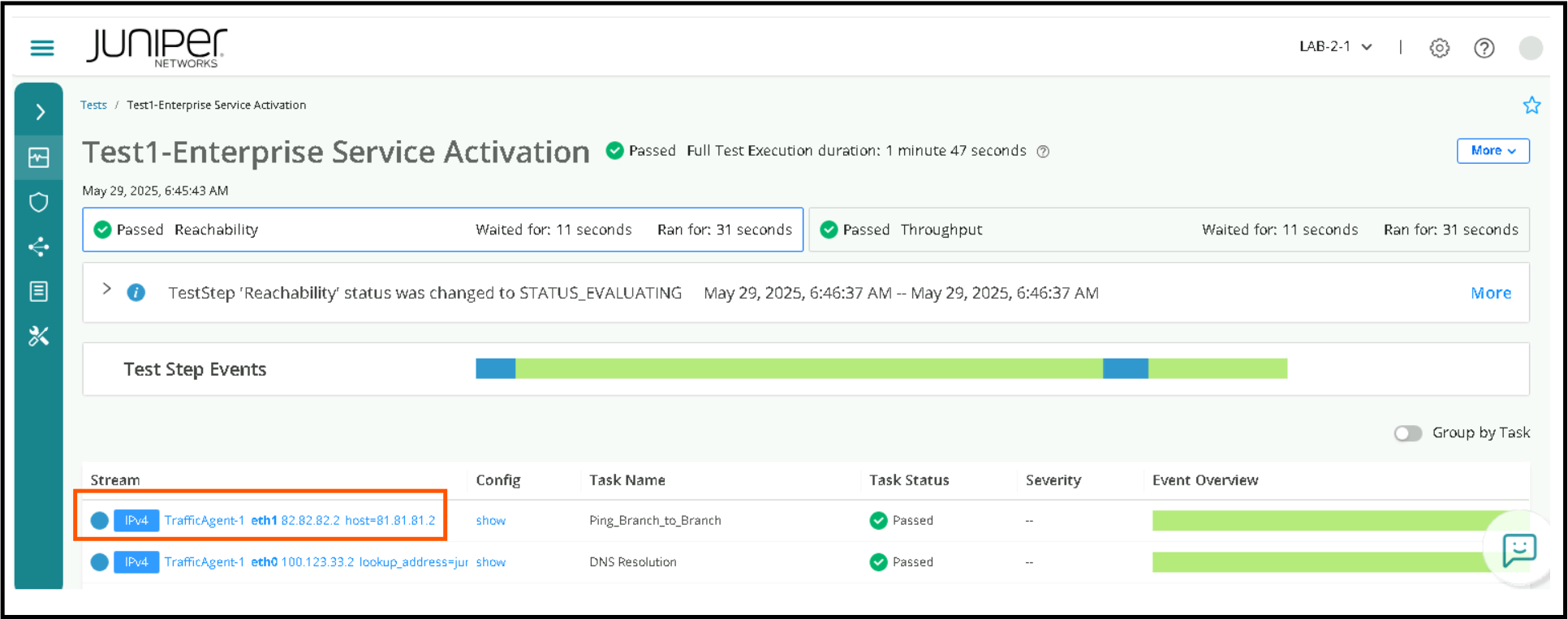The width and height of the screenshot is (1568, 619).
Task: Select the wrench tools sidebar icon
Action: (39, 336)
